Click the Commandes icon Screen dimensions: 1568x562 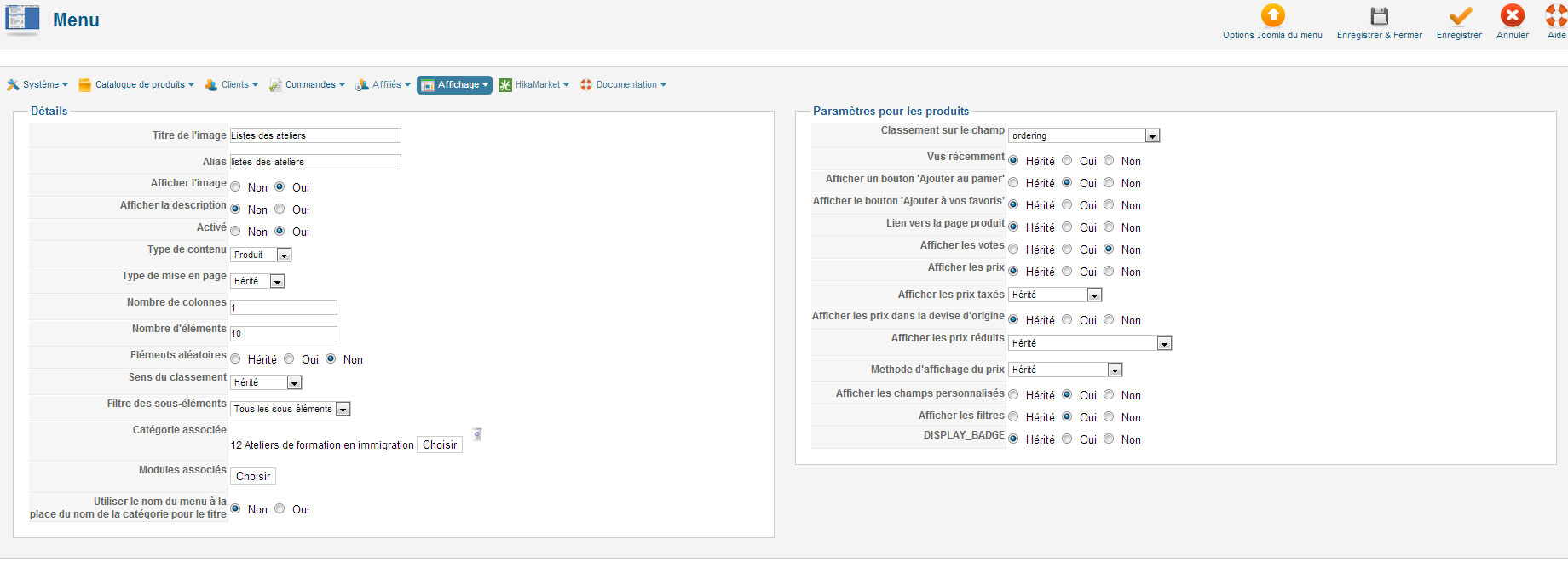point(275,84)
